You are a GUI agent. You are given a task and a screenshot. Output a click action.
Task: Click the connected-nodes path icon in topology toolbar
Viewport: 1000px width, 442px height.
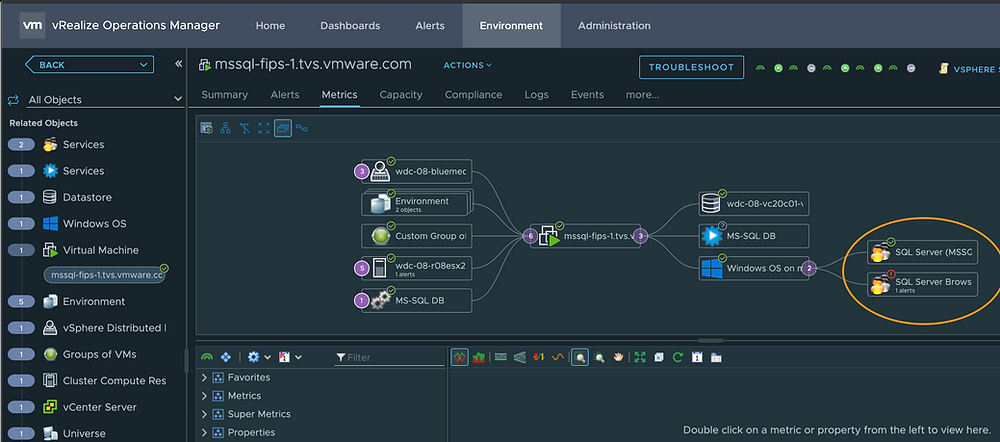(302, 128)
